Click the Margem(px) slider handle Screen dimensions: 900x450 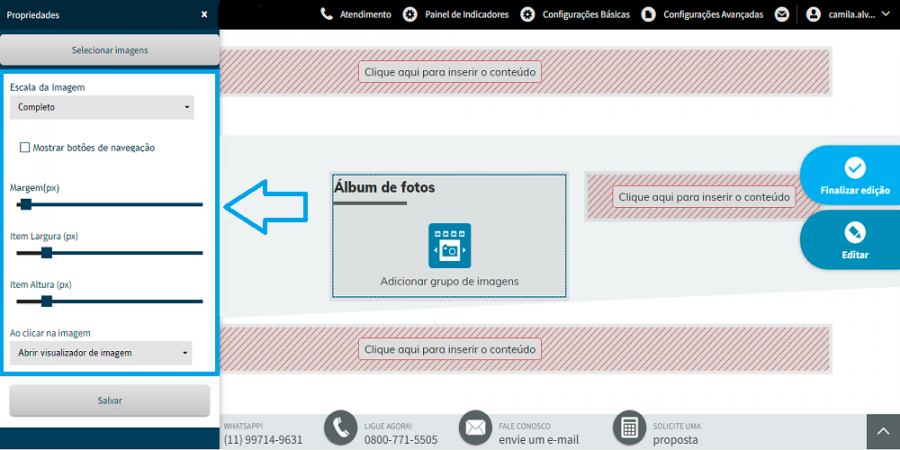click(x=26, y=204)
